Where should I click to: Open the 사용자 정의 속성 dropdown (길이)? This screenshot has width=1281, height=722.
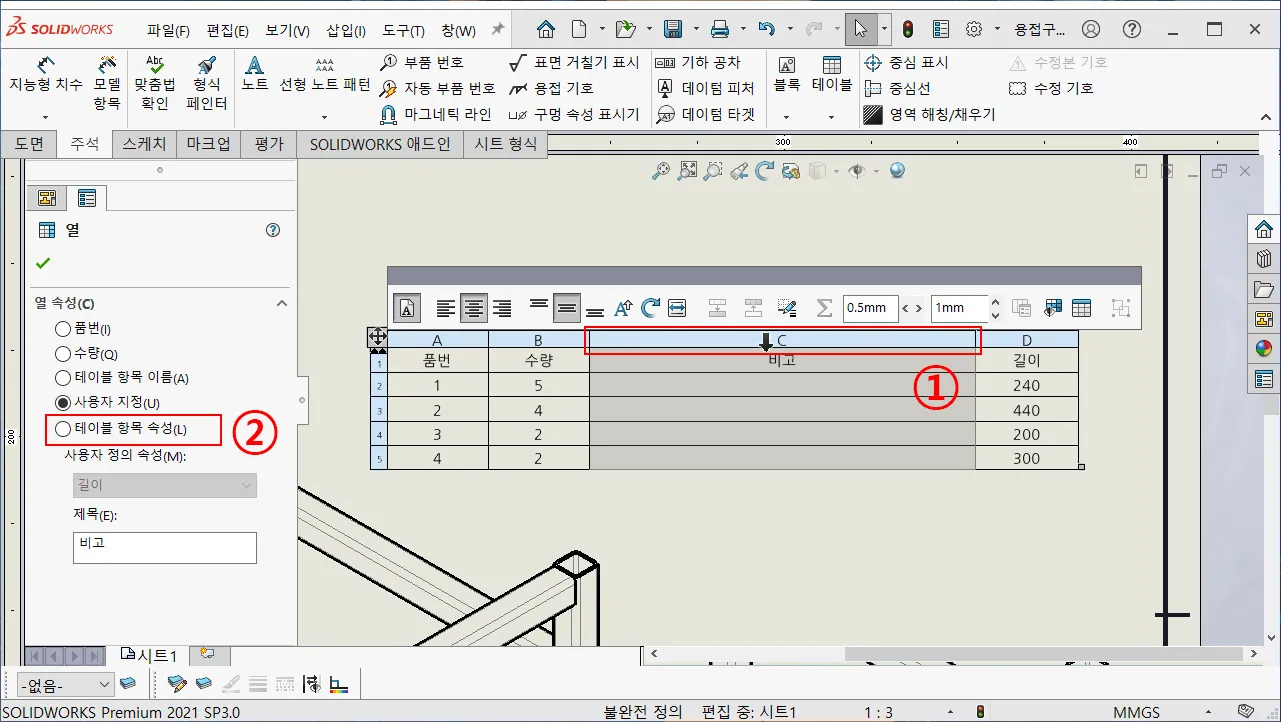pos(165,485)
